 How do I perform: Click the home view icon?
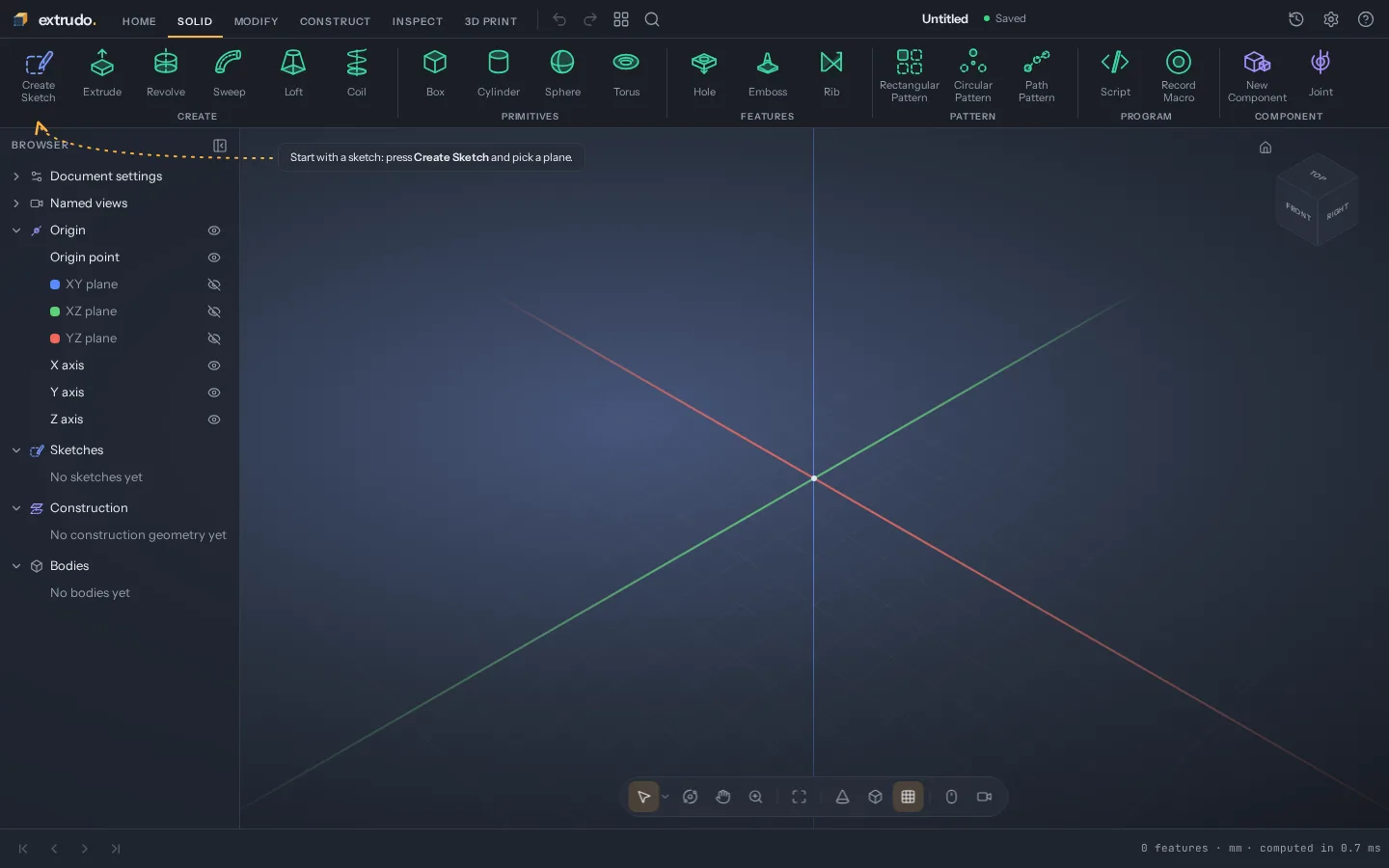1266,148
